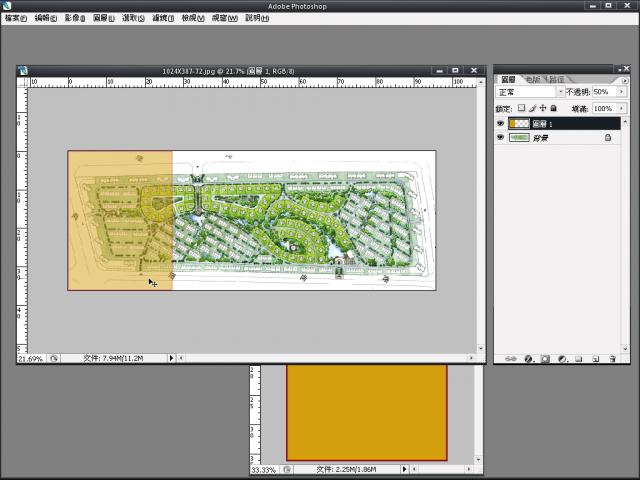Hide 圖層 1 using its eye icon
Viewport: 640px width, 480px height.
tap(501, 124)
